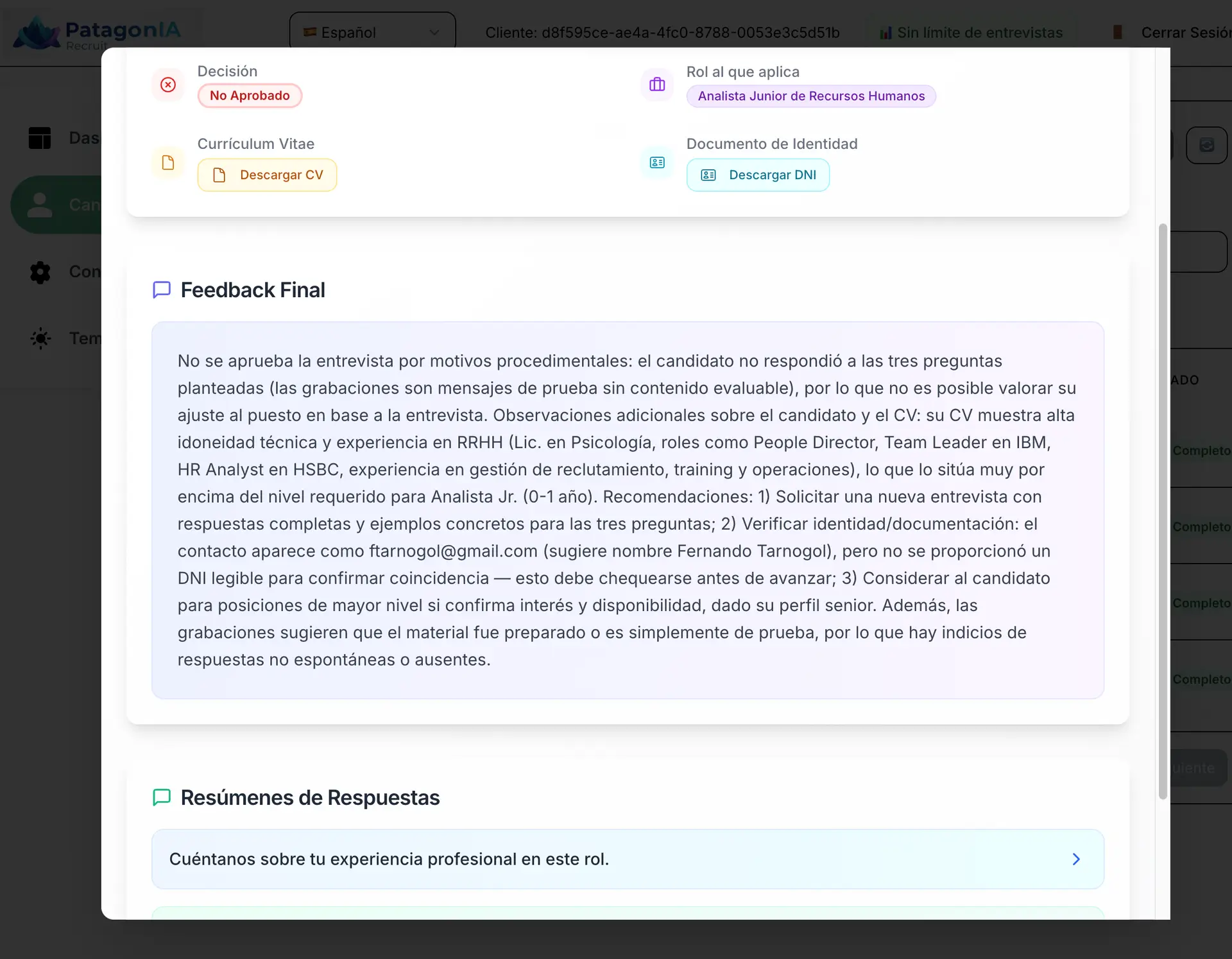Open the Dashboard sidebar icon
1232x959 pixels.
[40, 138]
